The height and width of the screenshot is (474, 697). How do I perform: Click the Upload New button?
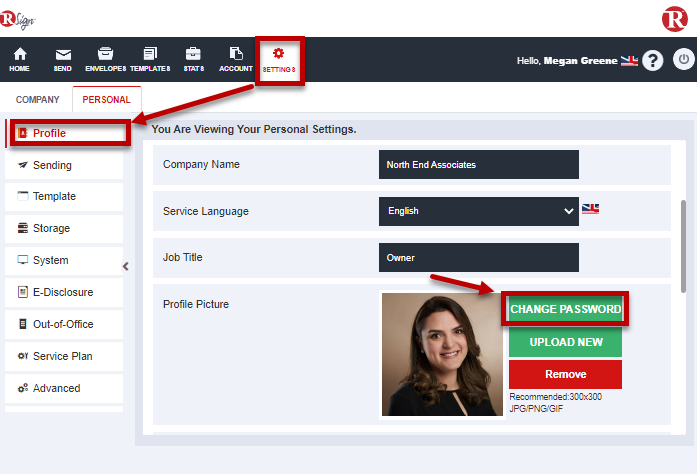[x=565, y=342]
